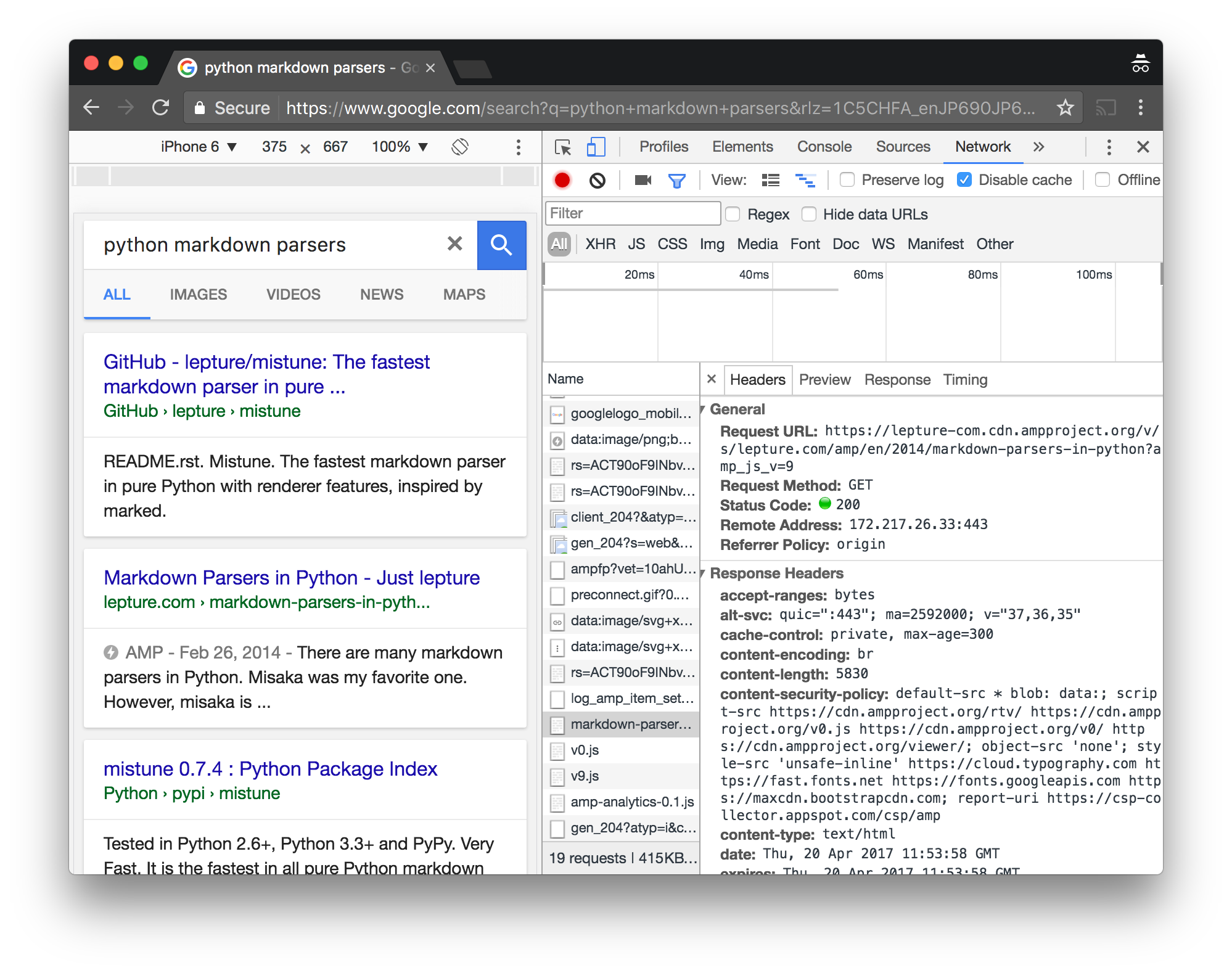Show All request types
Image resolution: width=1232 pixels, height=973 pixels.
click(559, 244)
